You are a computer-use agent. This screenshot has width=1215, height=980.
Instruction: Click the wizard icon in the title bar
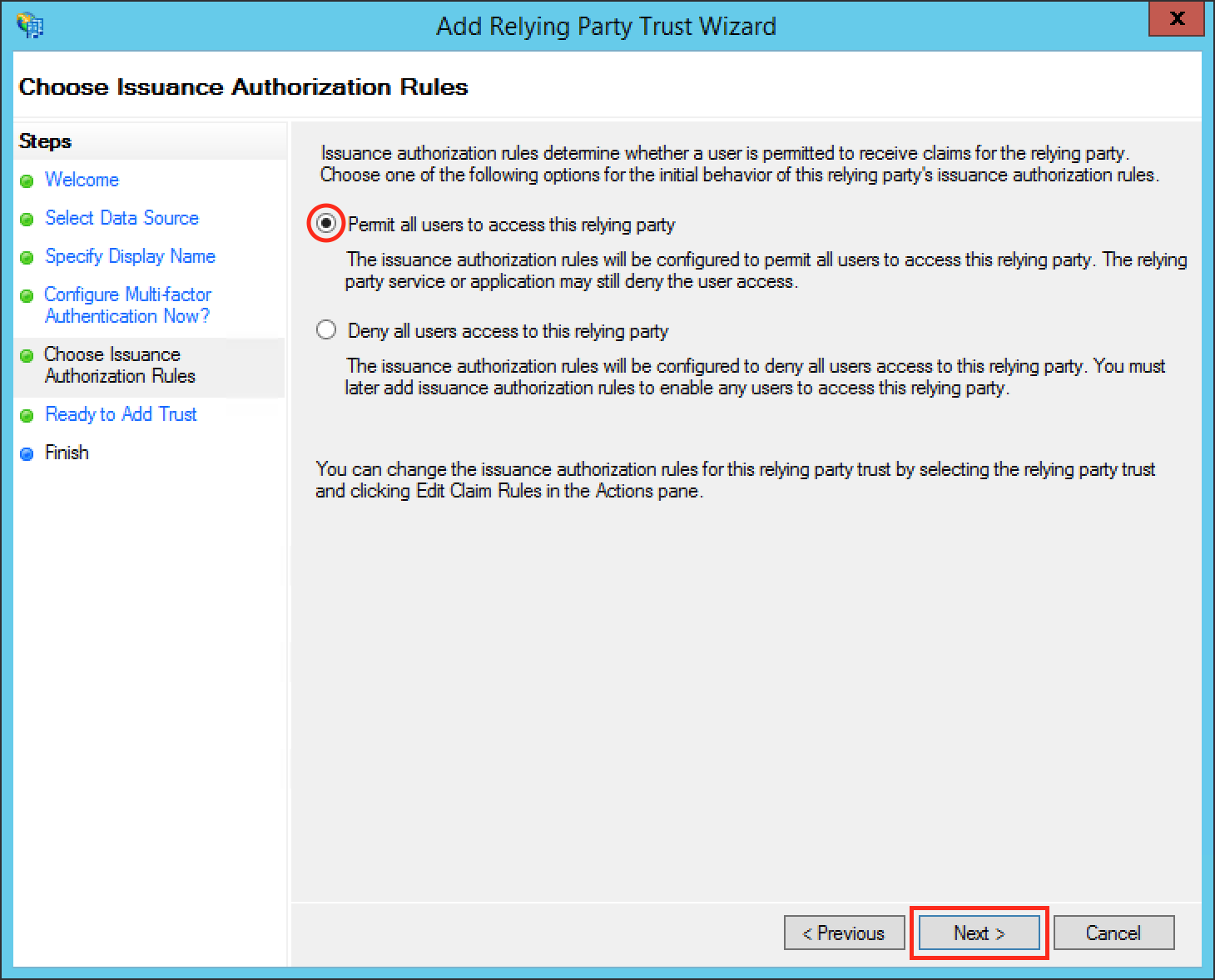pyautogui.click(x=30, y=25)
